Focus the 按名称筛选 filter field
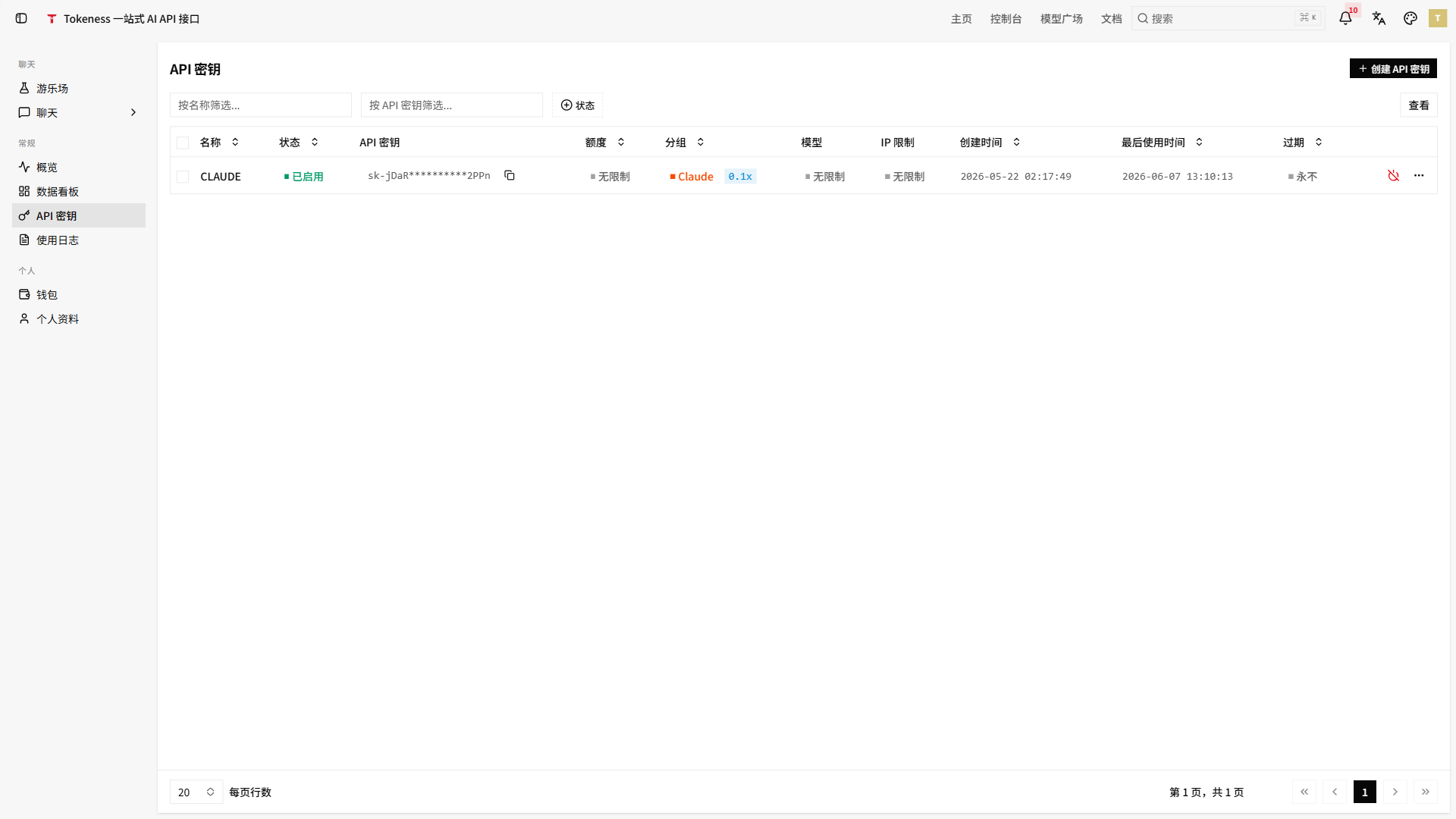Image resolution: width=1456 pixels, height=819 pixels. pos(261,105)
